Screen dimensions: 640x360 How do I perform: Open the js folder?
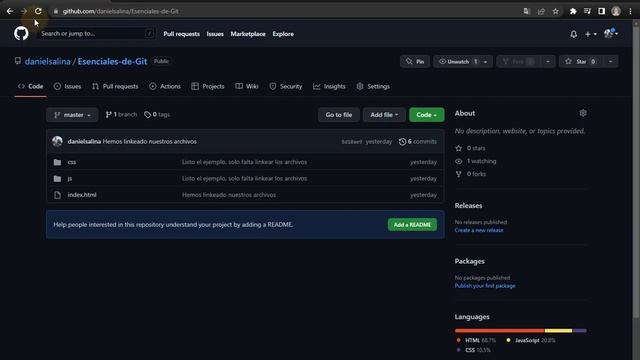pyautogui.click(x=70, y=179)
